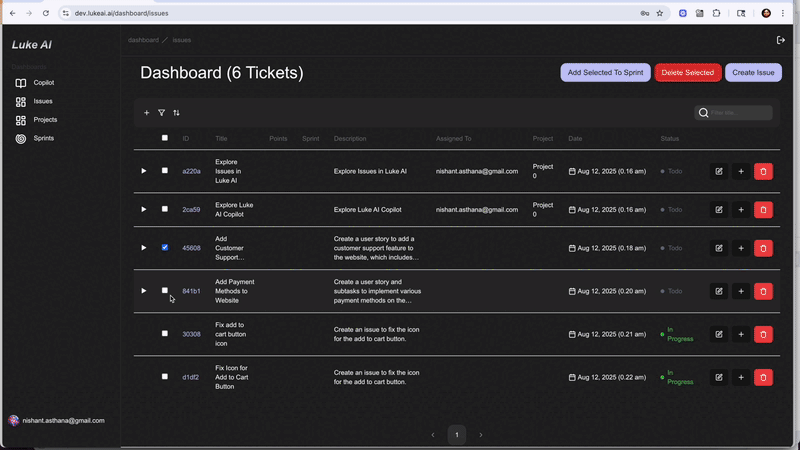The height and width of the screenshot is (450, 800).
Task: Open the filter funnel icon
Action: click(x=162, y=113)
